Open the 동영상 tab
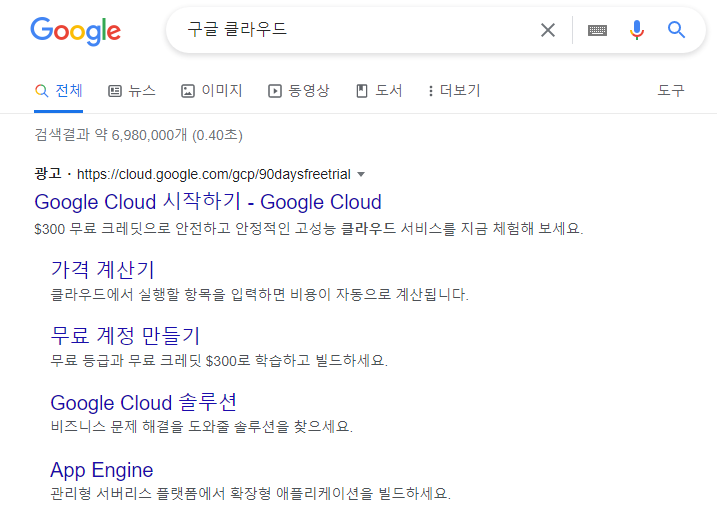 (299, 91)
